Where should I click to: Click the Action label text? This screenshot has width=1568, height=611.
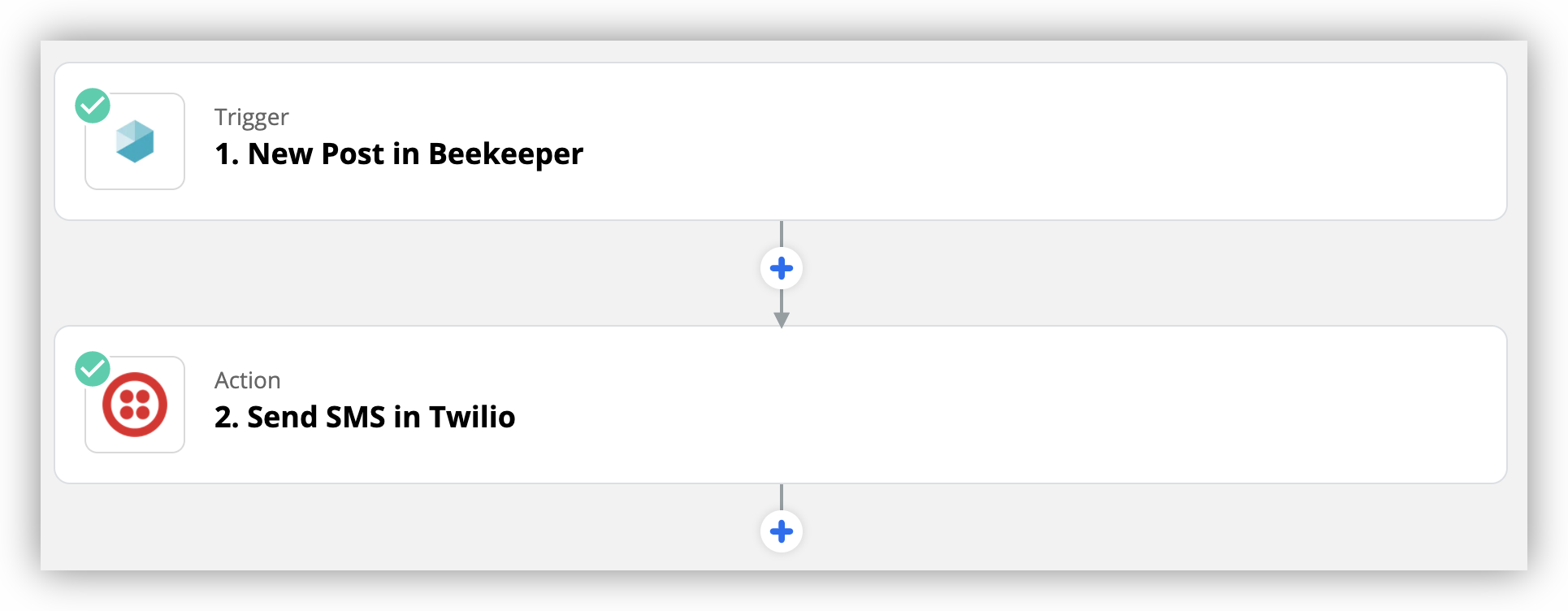click(248, 380)
